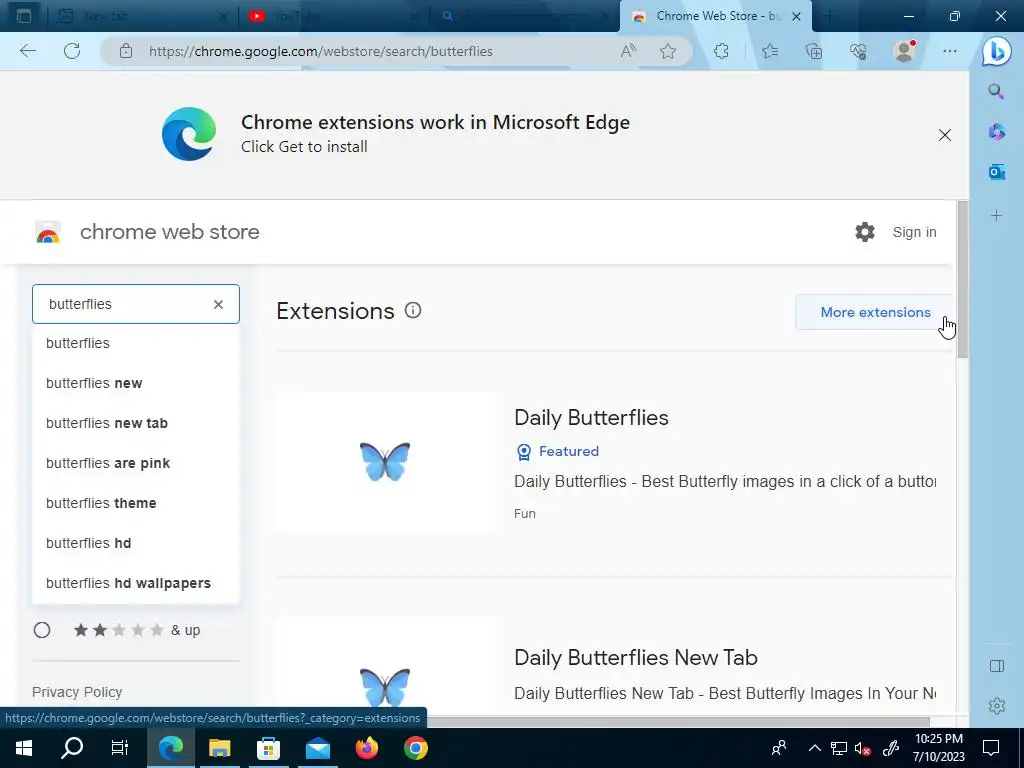Open the muted volume tray icon
Screen dimensions: 1024x768
863,748
